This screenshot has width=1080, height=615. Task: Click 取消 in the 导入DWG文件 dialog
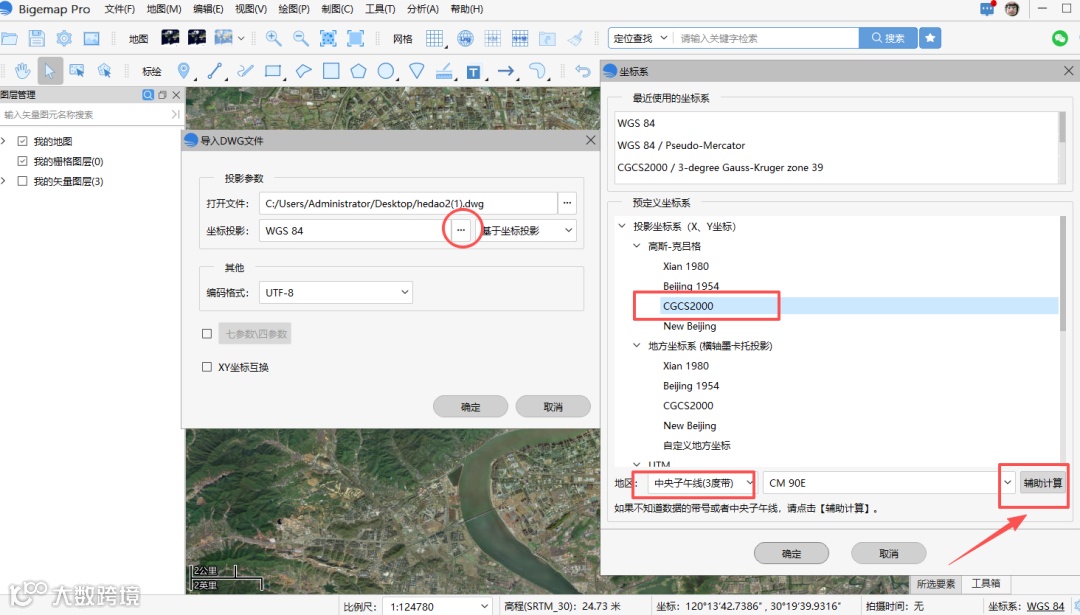point(553,407)
